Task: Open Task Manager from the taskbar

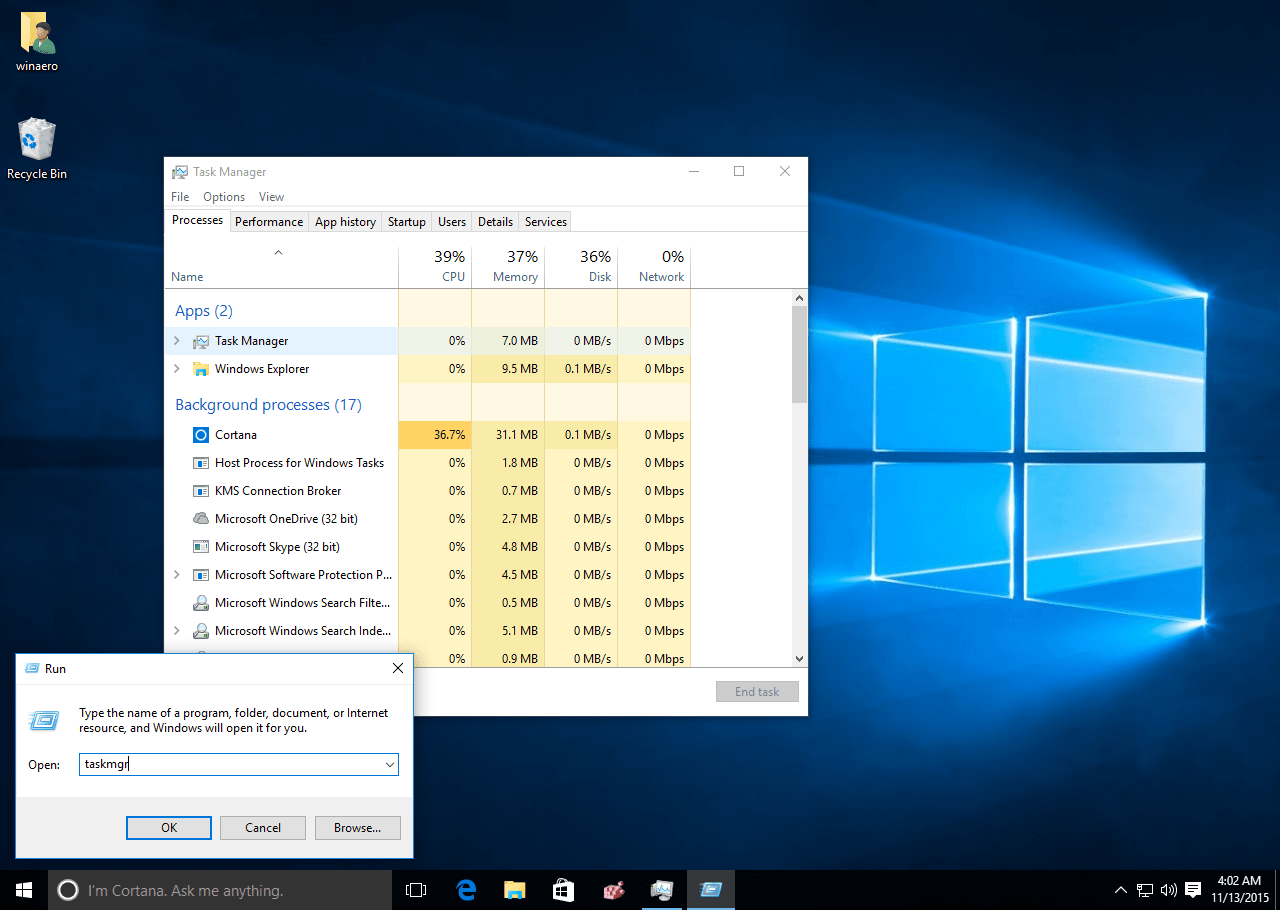Action: pyautogui.click(x=662, y=889)
